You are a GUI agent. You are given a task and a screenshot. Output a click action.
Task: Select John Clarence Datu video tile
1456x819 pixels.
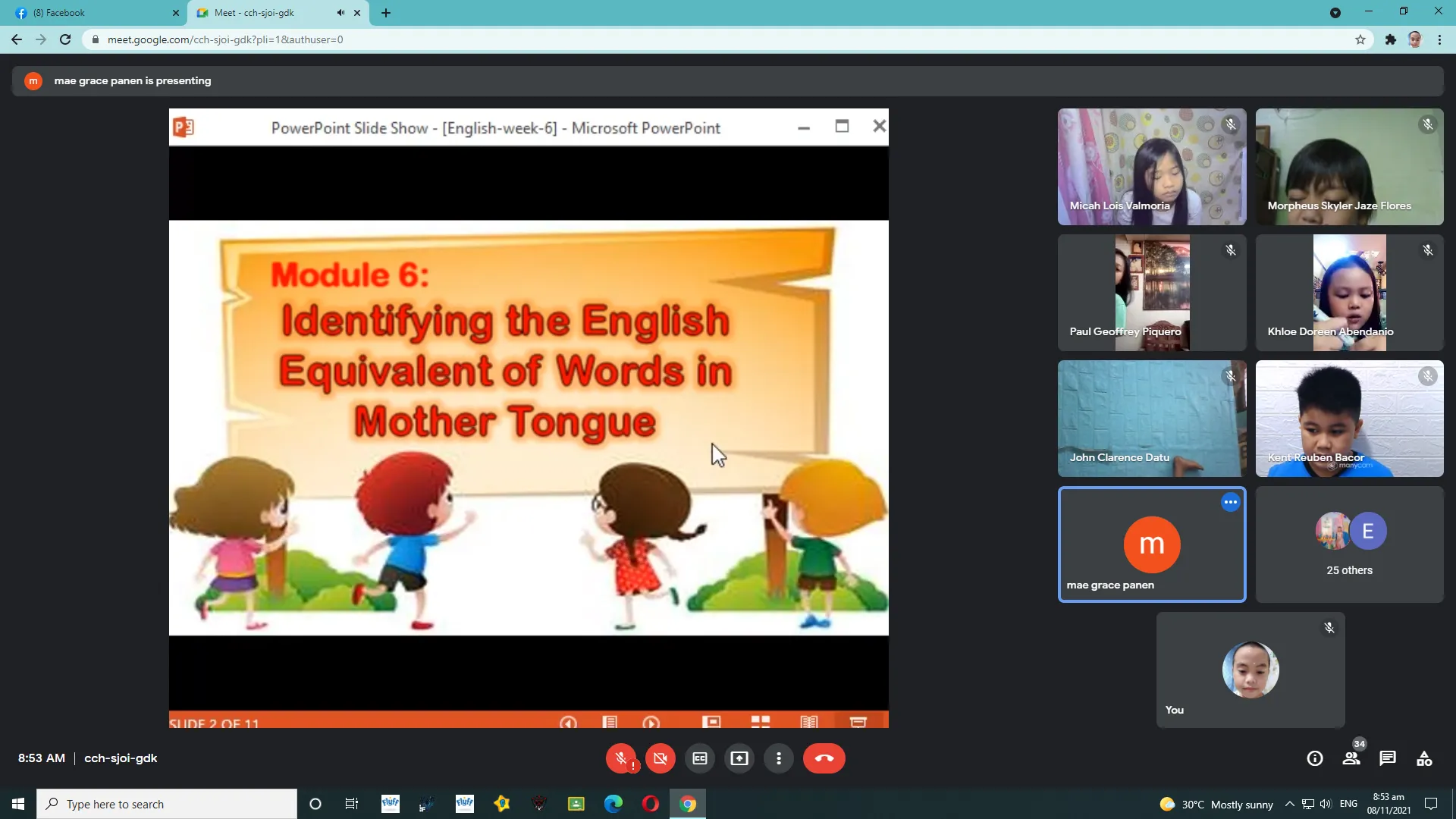pyautogui.click(x=1152, y=419)
